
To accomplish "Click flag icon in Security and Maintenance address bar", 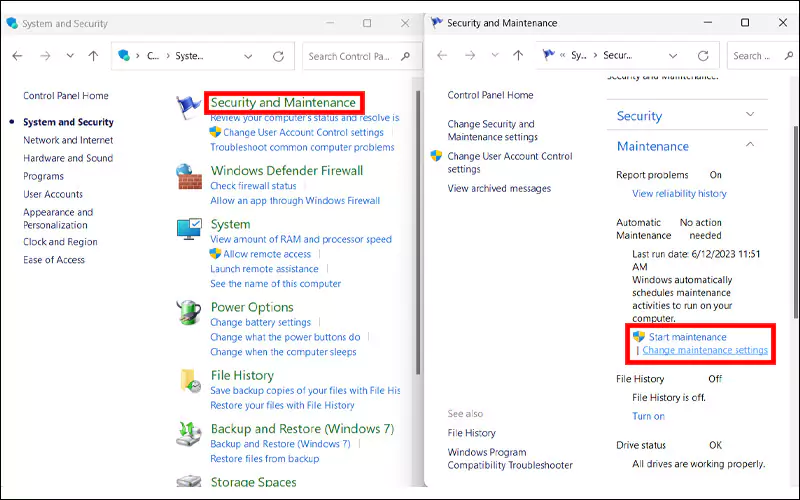I will (548, 55).
